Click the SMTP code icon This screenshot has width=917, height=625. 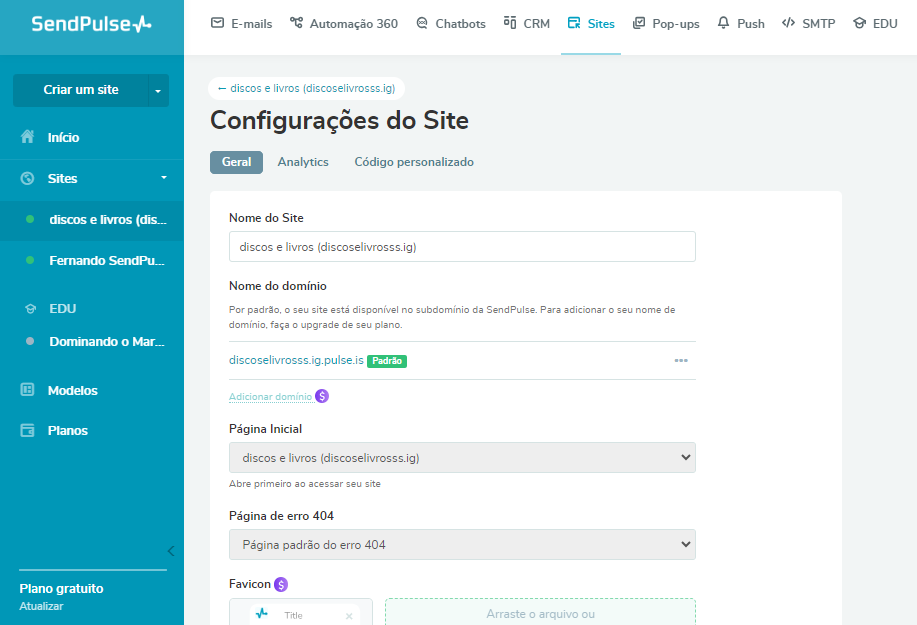tap(788, 23)
